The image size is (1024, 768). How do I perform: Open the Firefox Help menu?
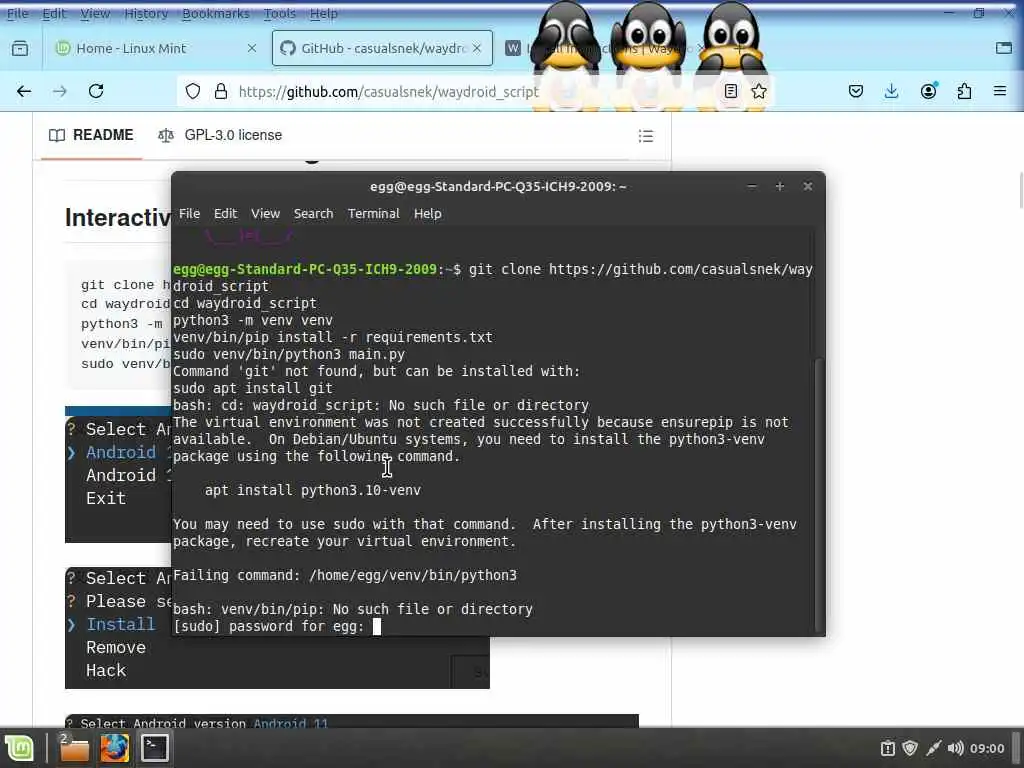pos(323,14)
